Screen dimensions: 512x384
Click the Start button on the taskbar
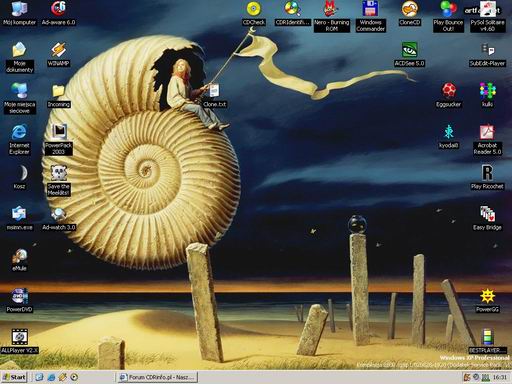pyautogui.click(x=14, y=377)
